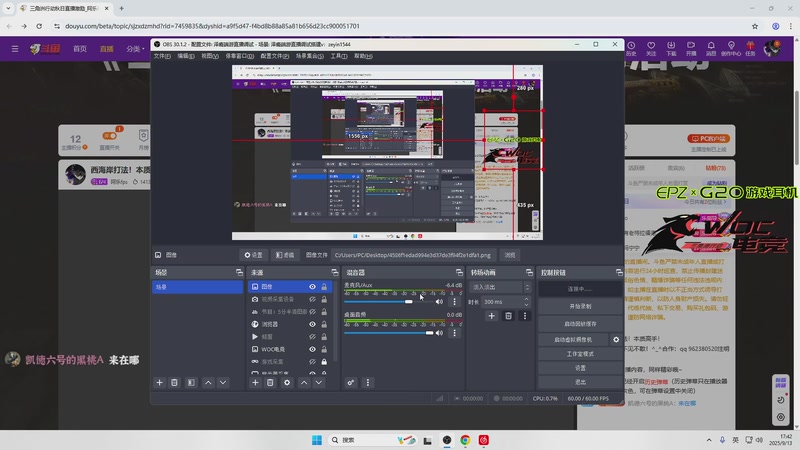This screenshot has height=450, width=800.
Task: Click 启动虚拟摄像机 button
Action: point(573,339)
